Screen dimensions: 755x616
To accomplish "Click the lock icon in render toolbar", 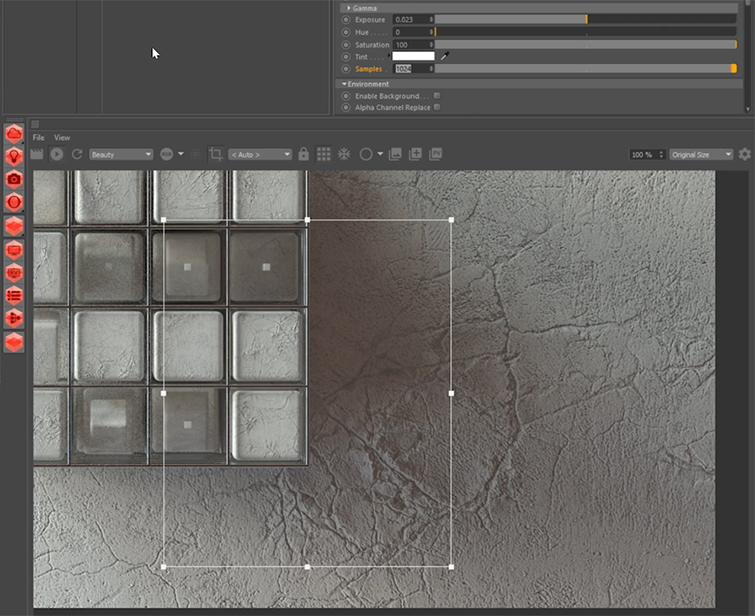I will [304, 154].
